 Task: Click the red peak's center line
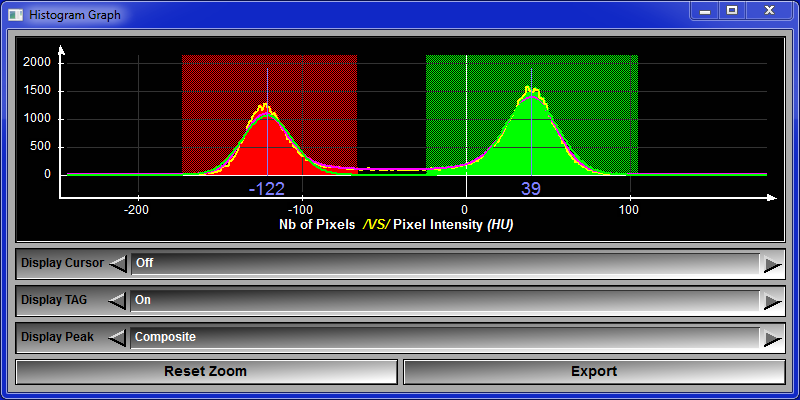267,122
